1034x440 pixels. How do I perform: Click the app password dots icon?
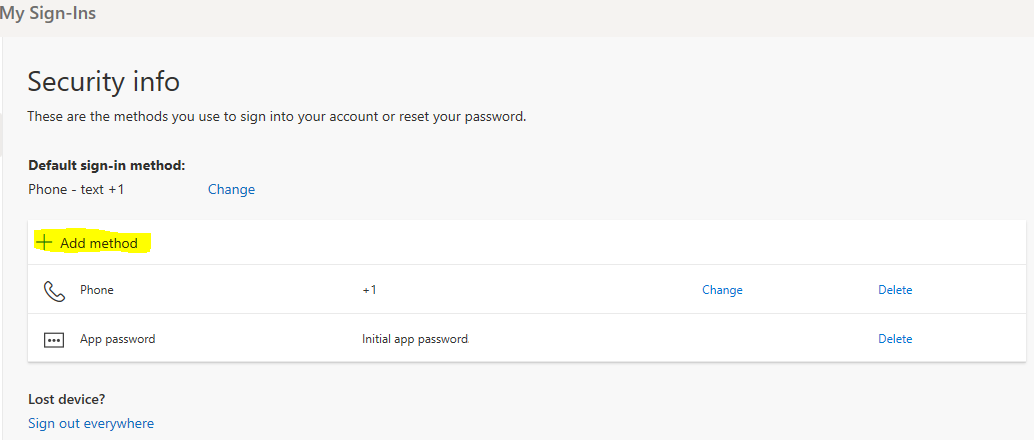[x=53, y=340]
